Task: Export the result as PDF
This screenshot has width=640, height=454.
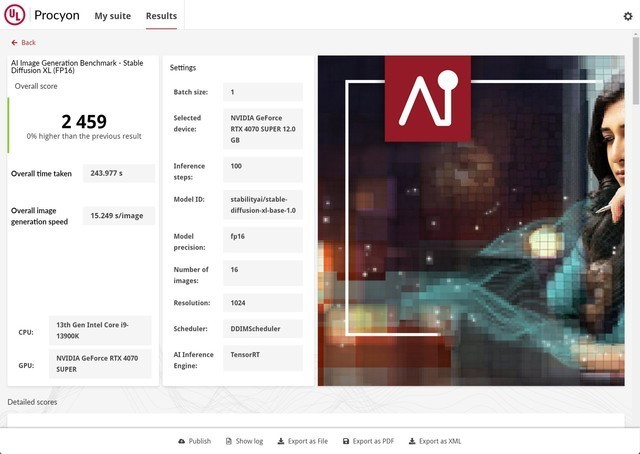Action: coord(368,441)
